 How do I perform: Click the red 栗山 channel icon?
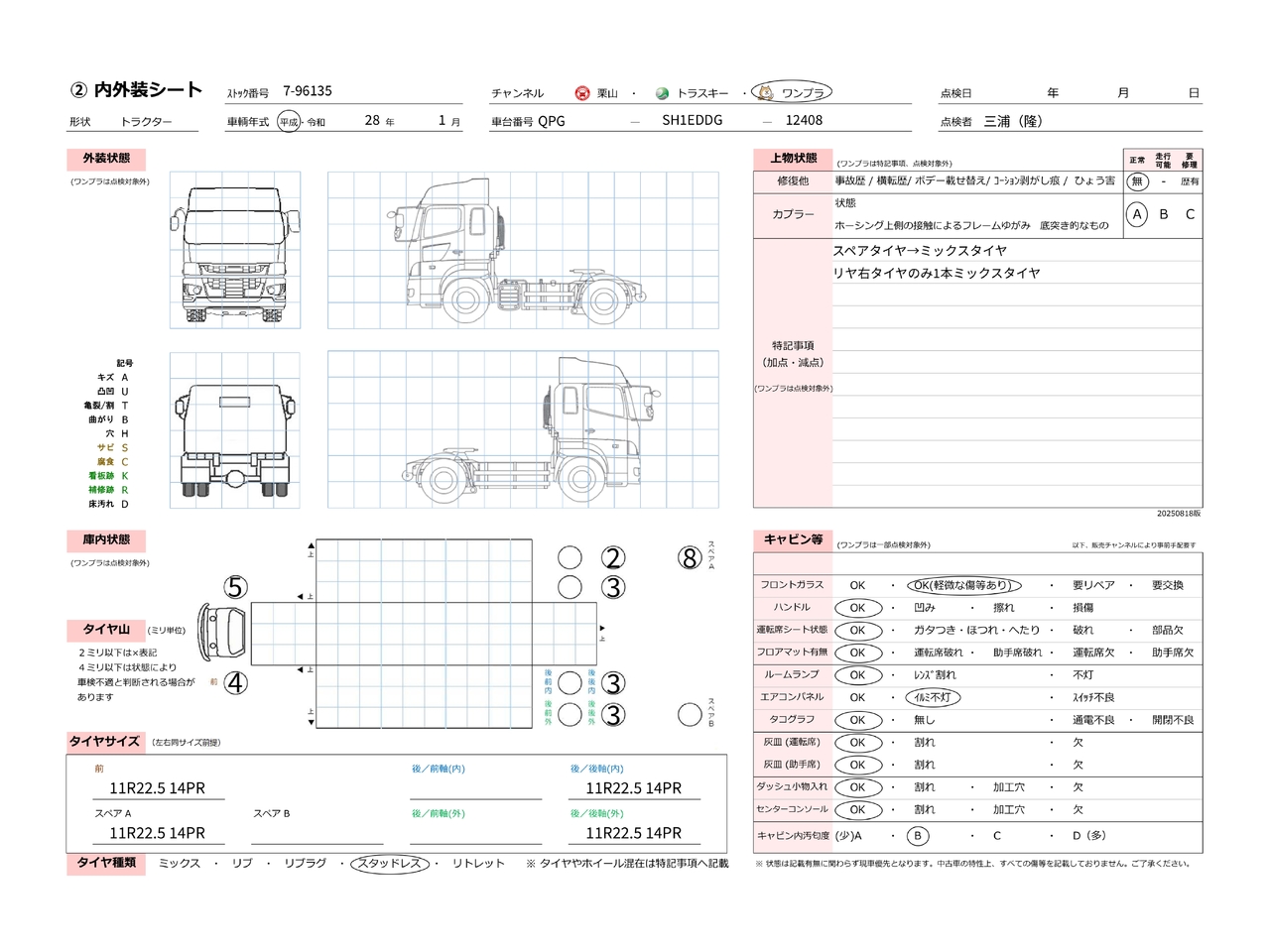click(582, 93)
